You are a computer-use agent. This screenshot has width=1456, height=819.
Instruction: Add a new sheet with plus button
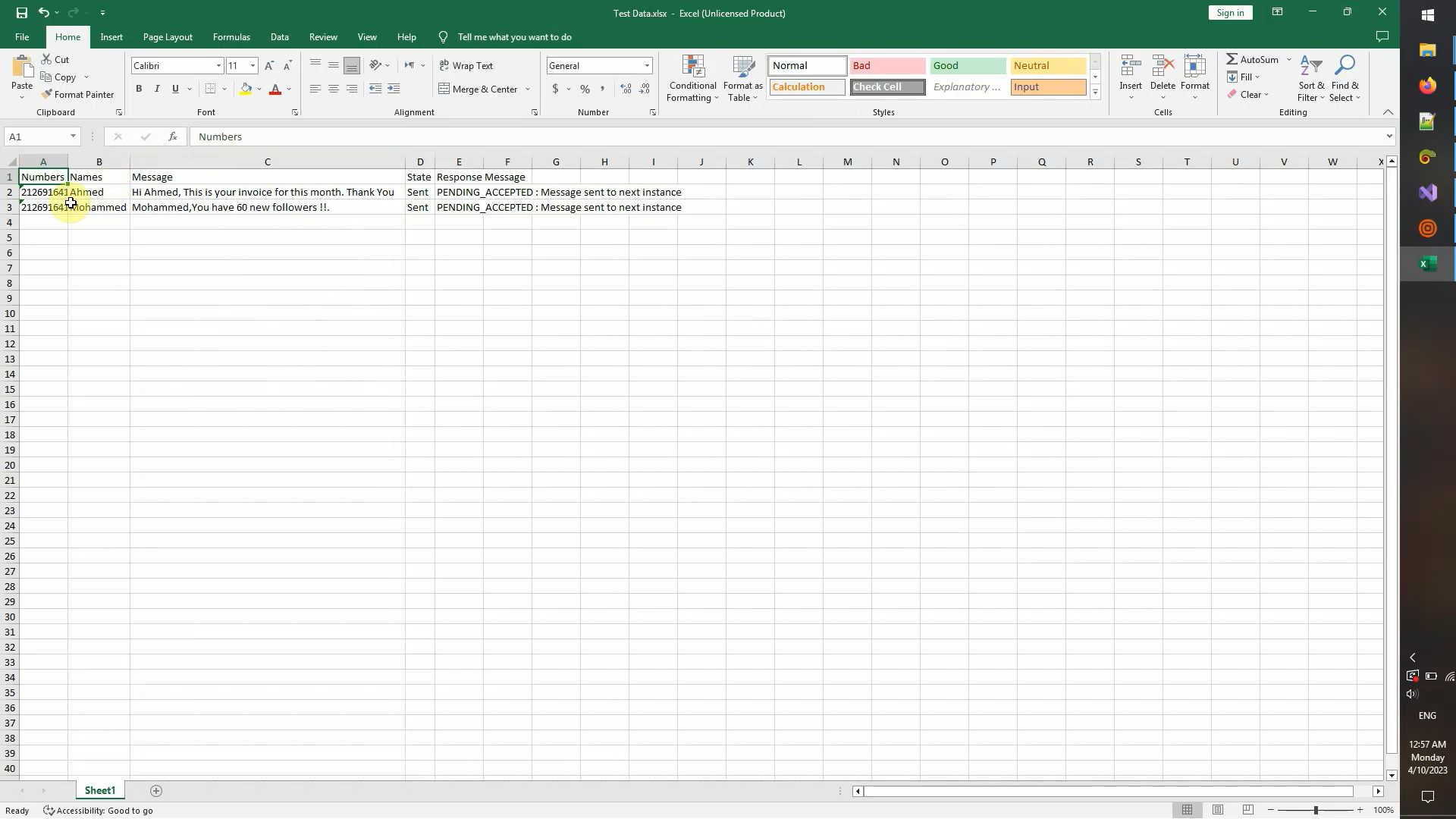[156, 791]
